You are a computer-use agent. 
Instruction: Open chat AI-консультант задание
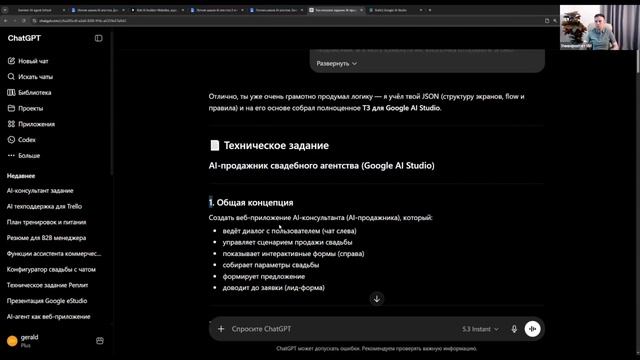[40, 191]
